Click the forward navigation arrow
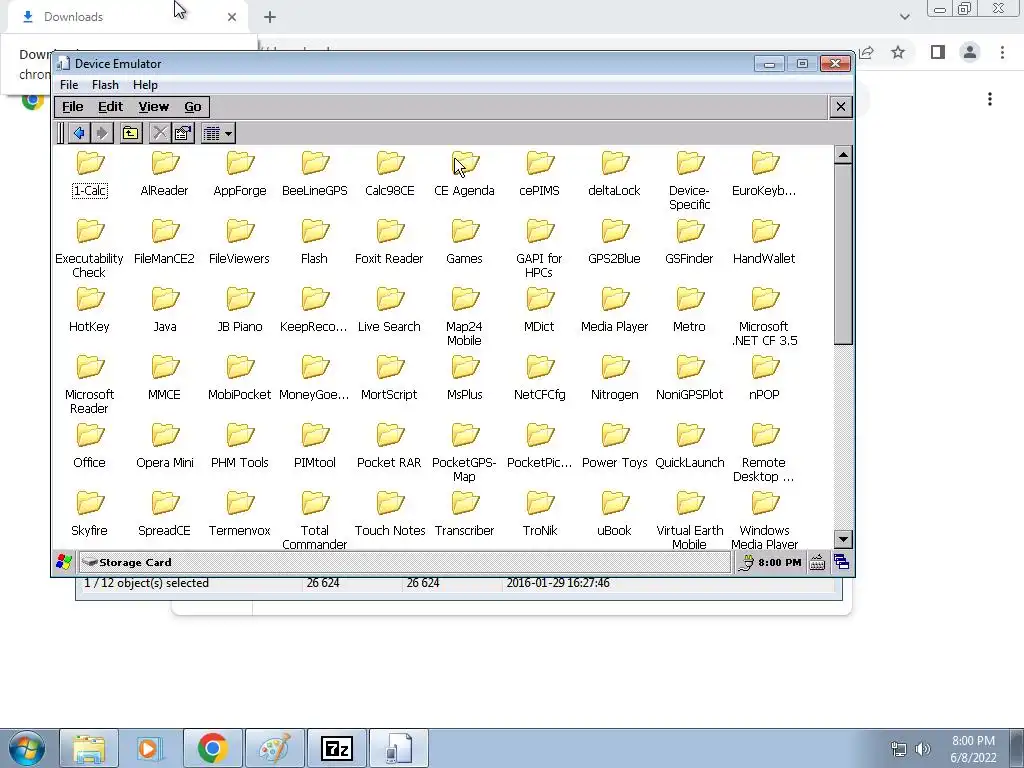 [102, 133]
